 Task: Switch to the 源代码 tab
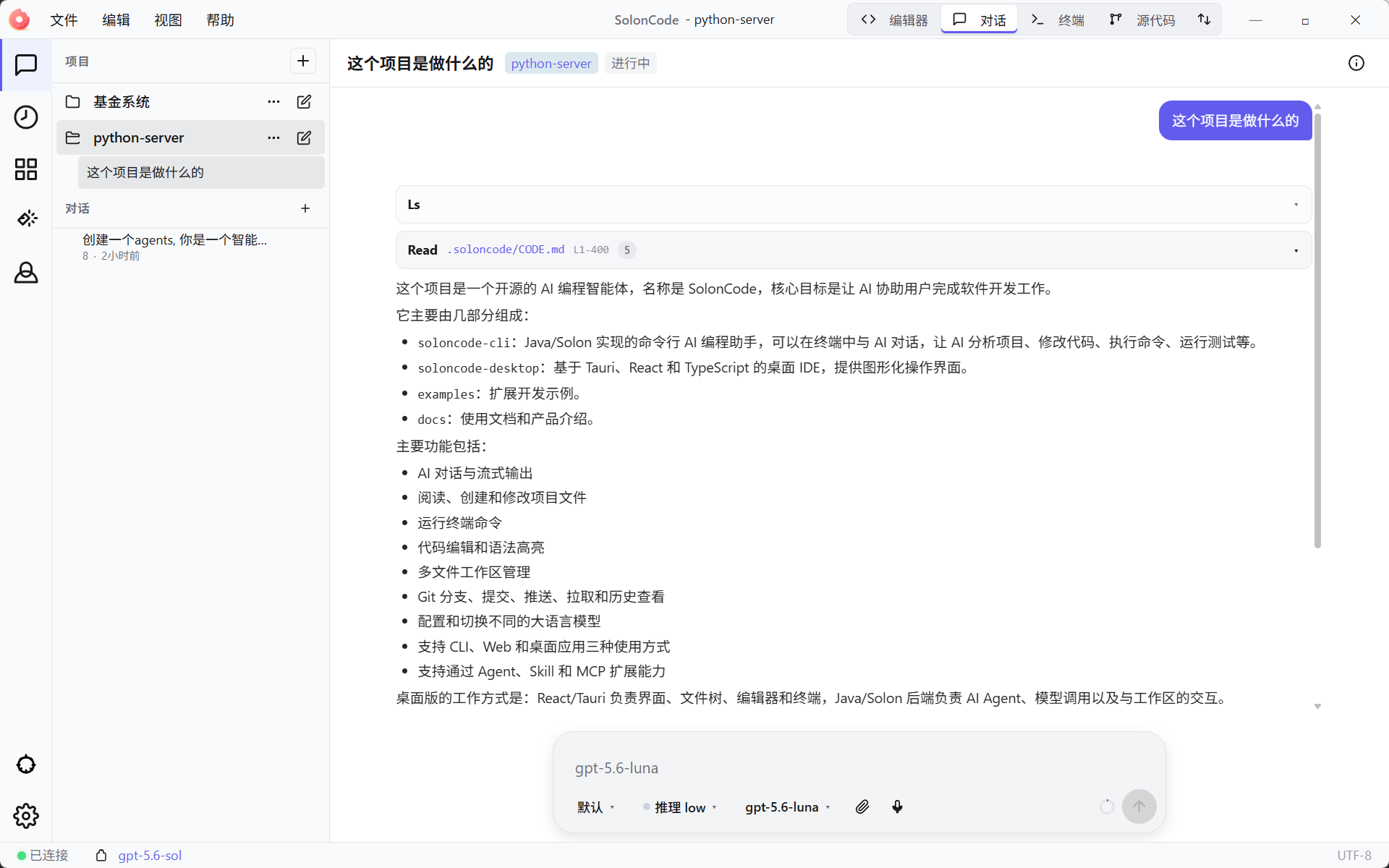(x=1142, y=20)
